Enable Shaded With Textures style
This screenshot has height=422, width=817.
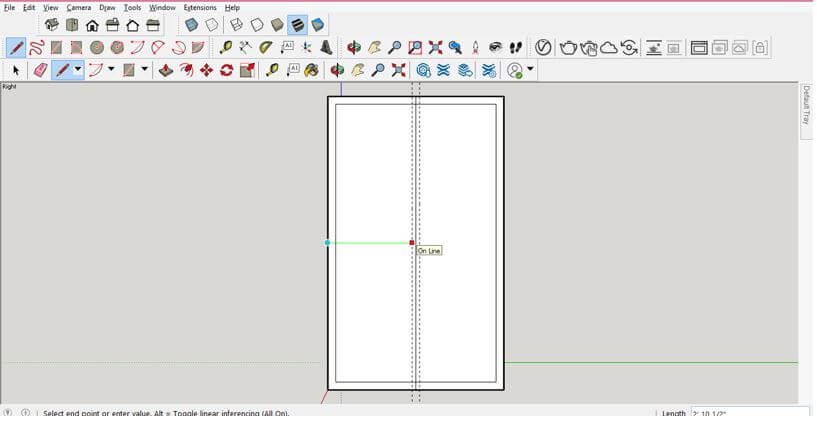tap(298, 24)
